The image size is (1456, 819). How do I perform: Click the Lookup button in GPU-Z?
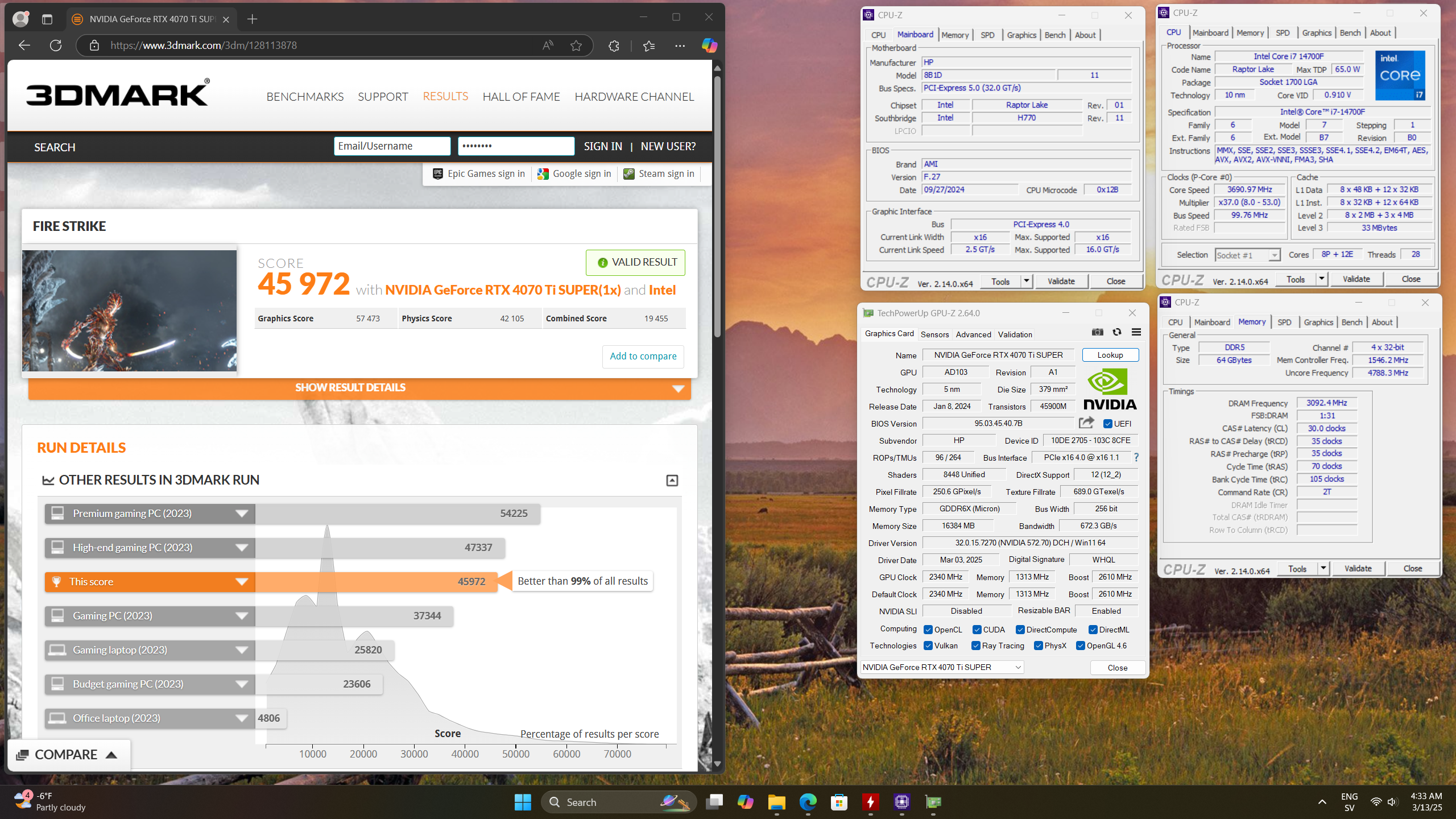(1110, 355)
